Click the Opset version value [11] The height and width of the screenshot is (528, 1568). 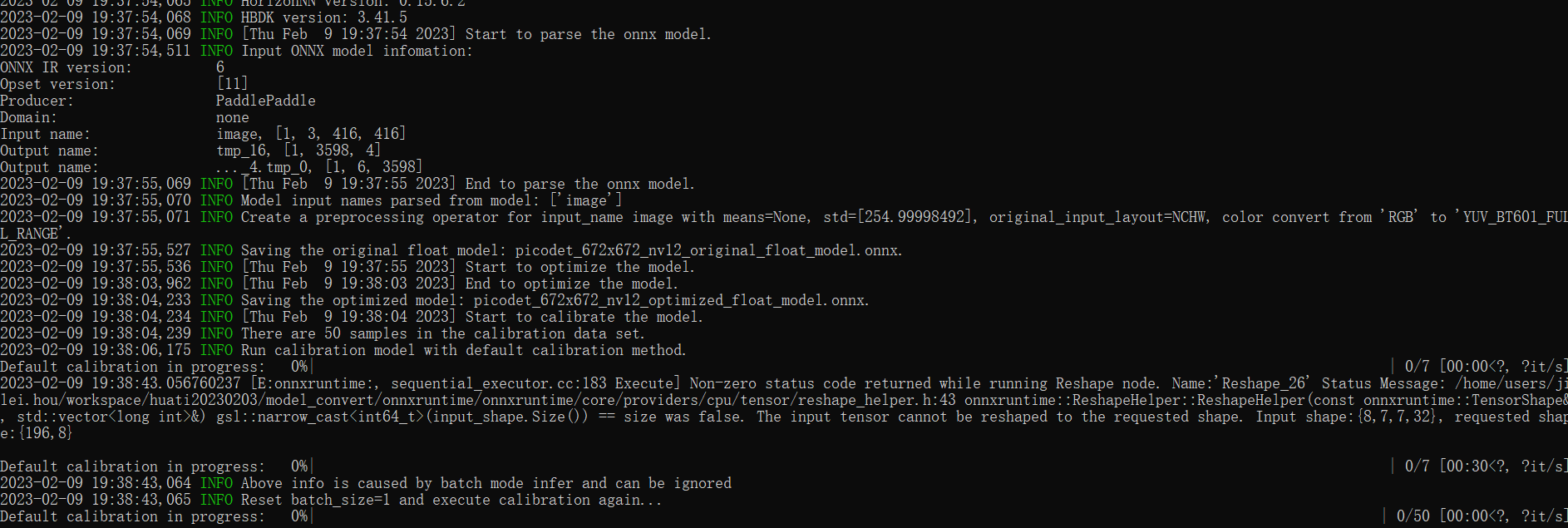[x=232, y=84]
